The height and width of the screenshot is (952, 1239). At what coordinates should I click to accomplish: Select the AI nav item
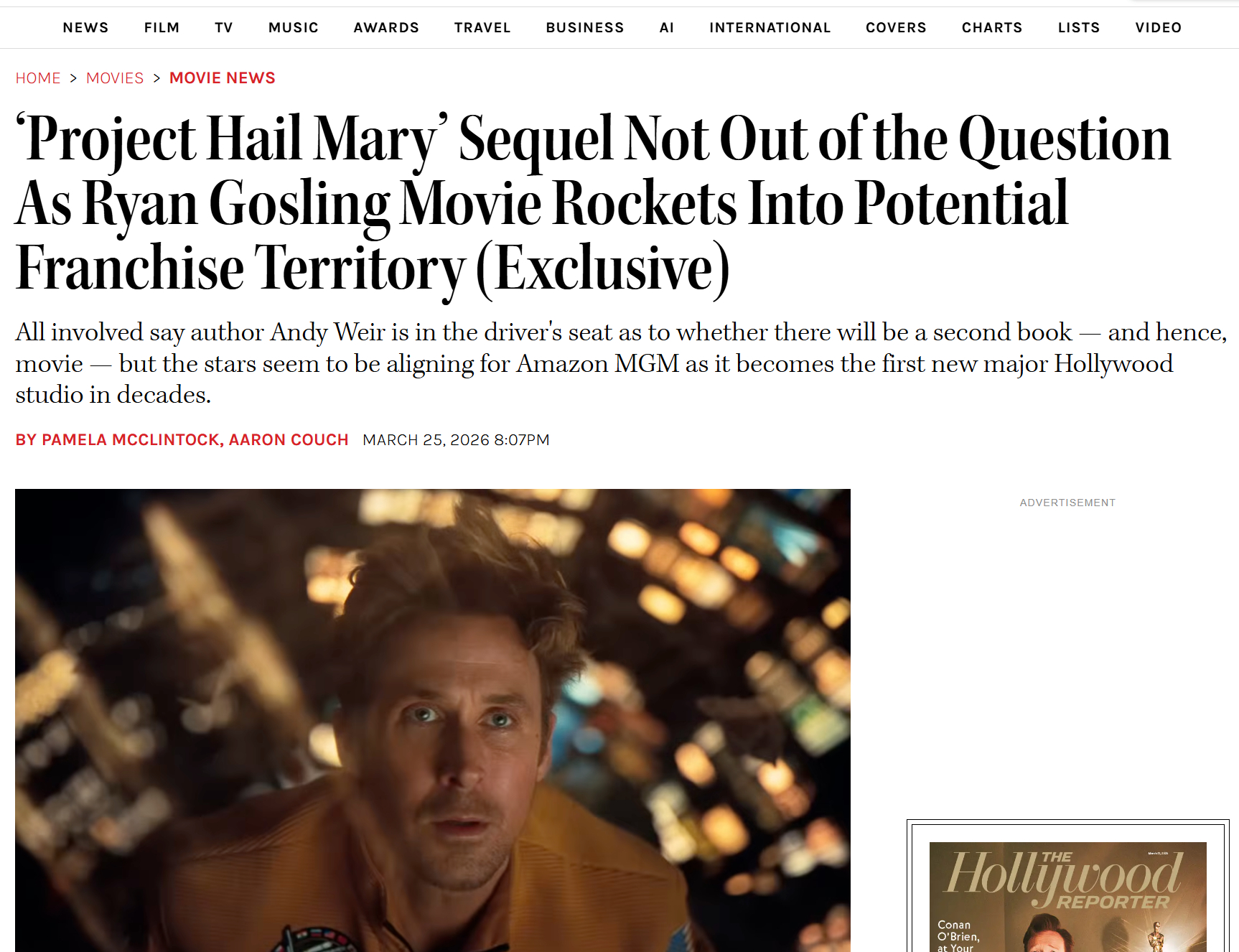tap(667, 27)
